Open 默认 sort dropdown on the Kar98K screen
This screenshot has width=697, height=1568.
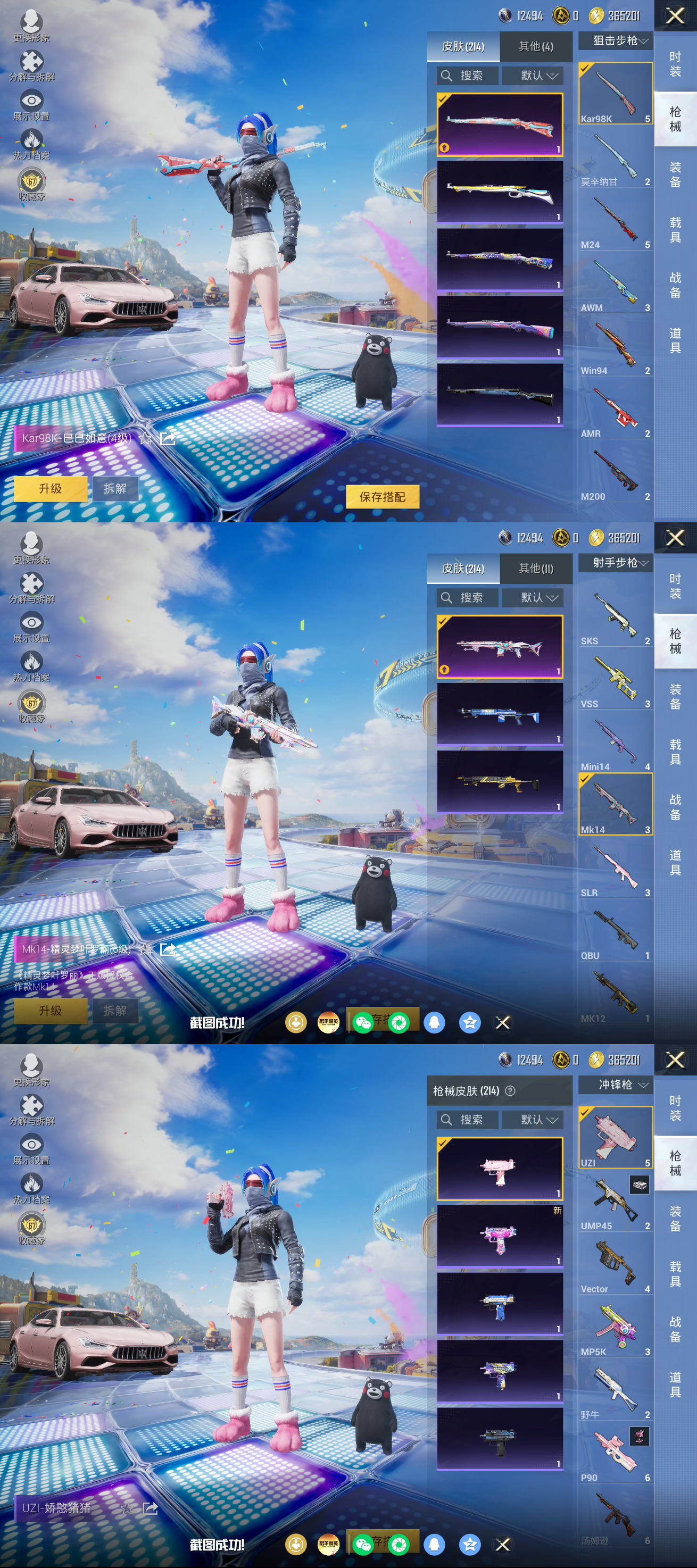tap(533, 76)
